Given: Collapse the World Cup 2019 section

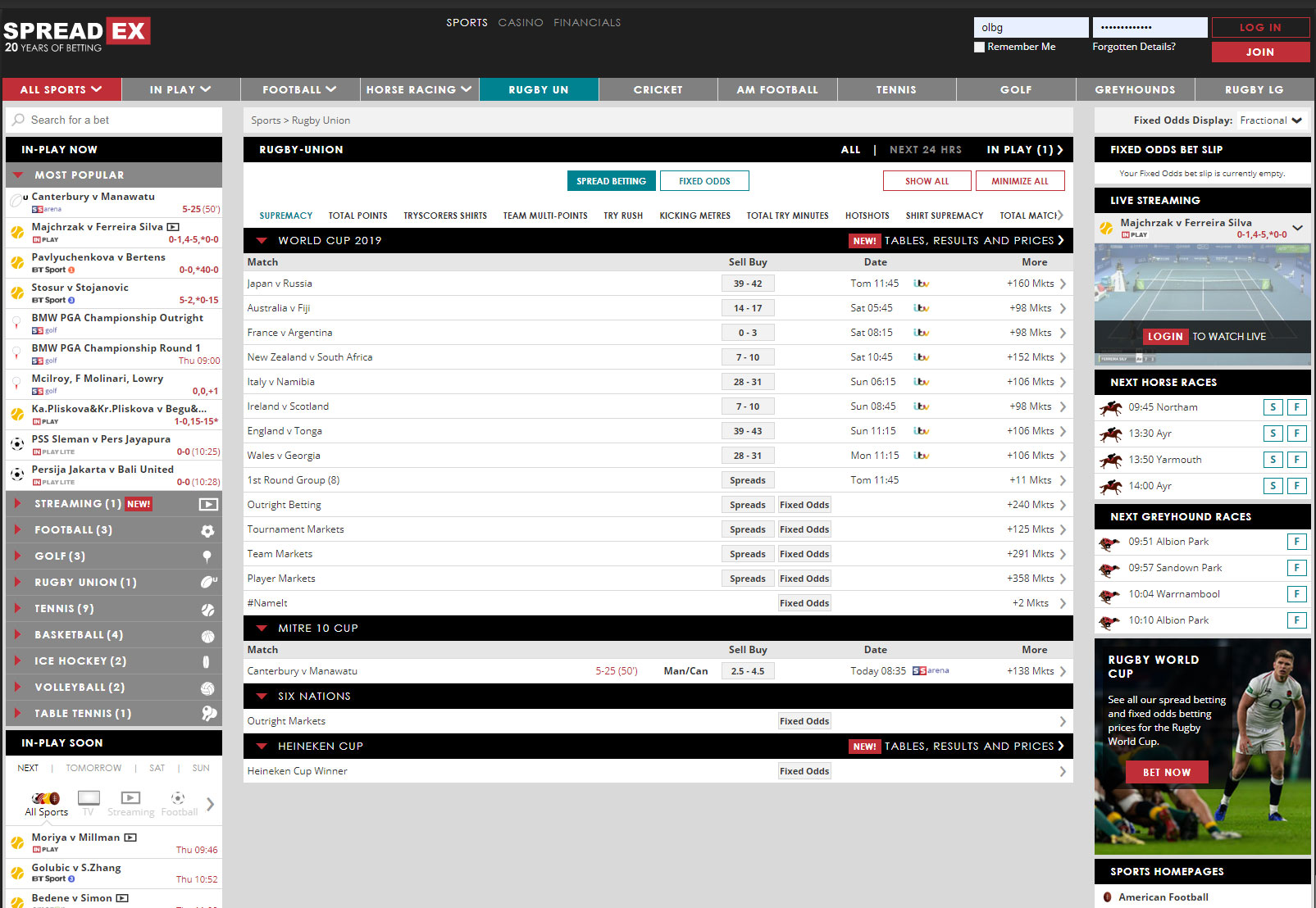Looking at the screenshot, I should (x=262, y=241).
